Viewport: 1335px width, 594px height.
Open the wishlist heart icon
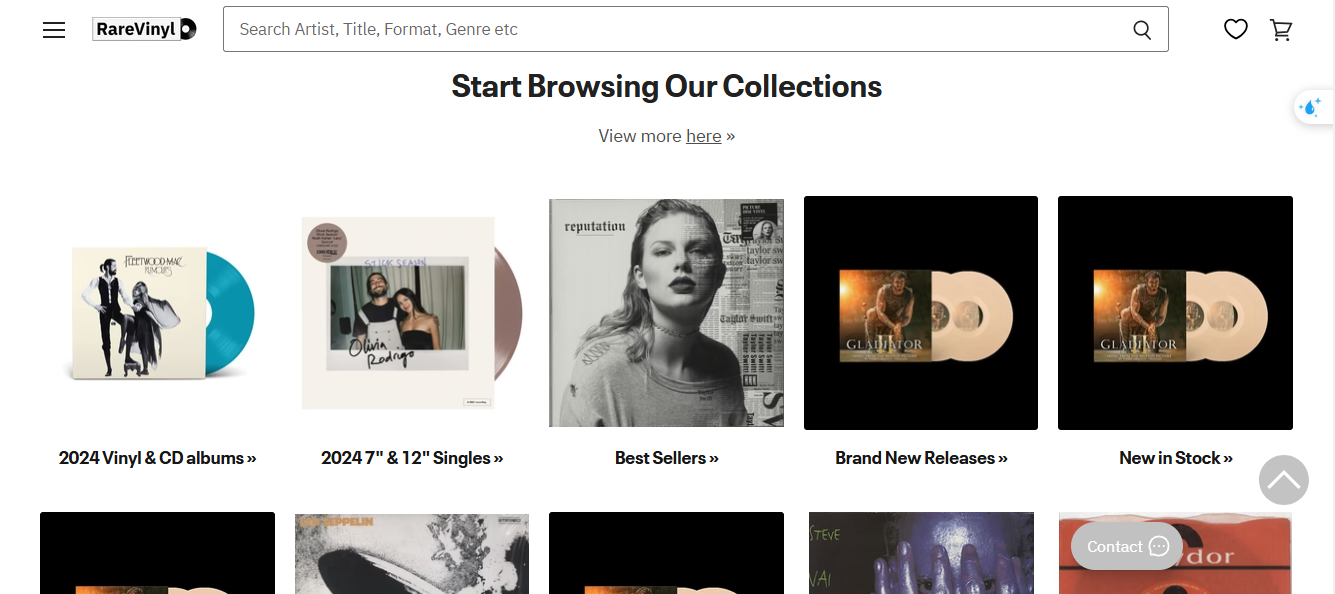1236,30
